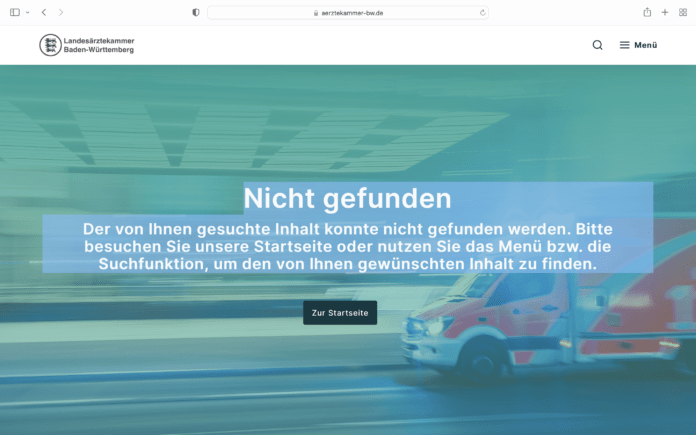The width and height of the screenshot is (696, 435).
Task: Click the padlock icon in the address bar
Action: (315, 13)
